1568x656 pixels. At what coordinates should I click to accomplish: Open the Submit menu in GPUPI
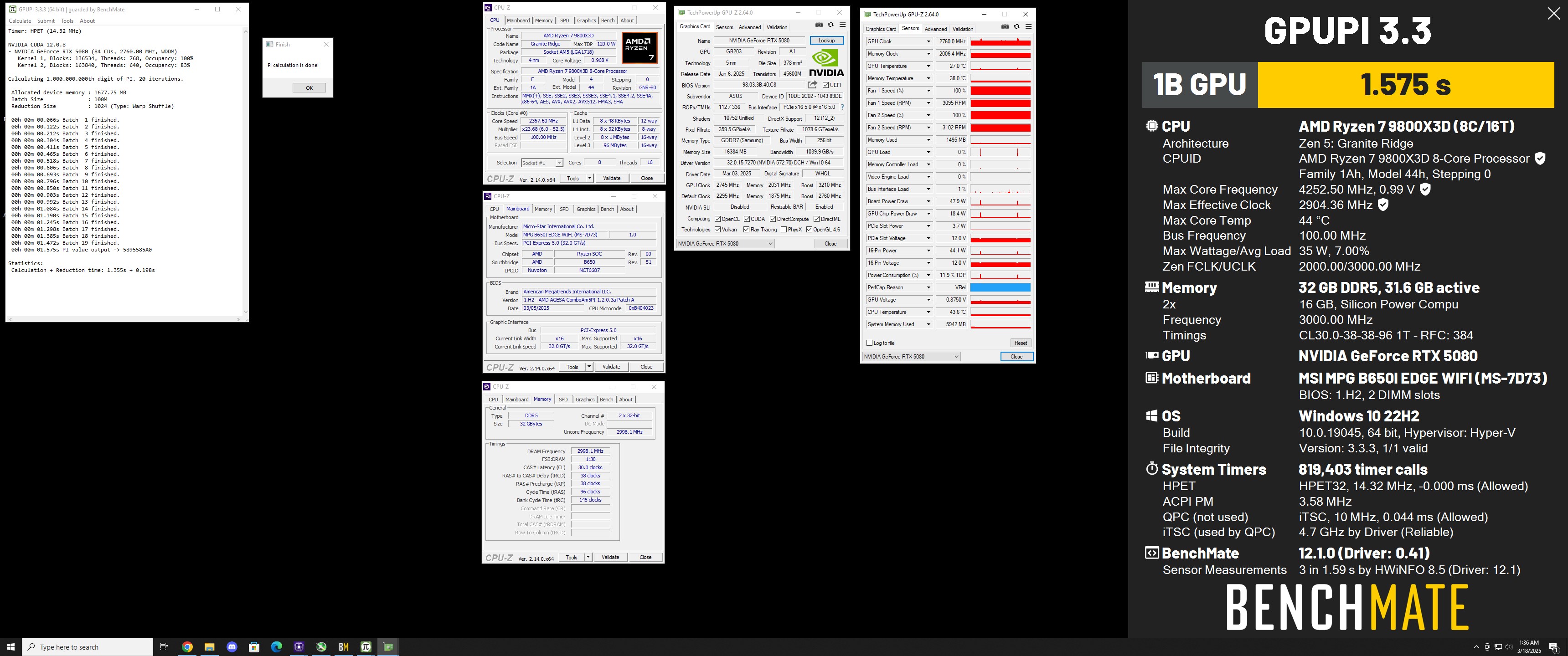(x=46, y=20)
